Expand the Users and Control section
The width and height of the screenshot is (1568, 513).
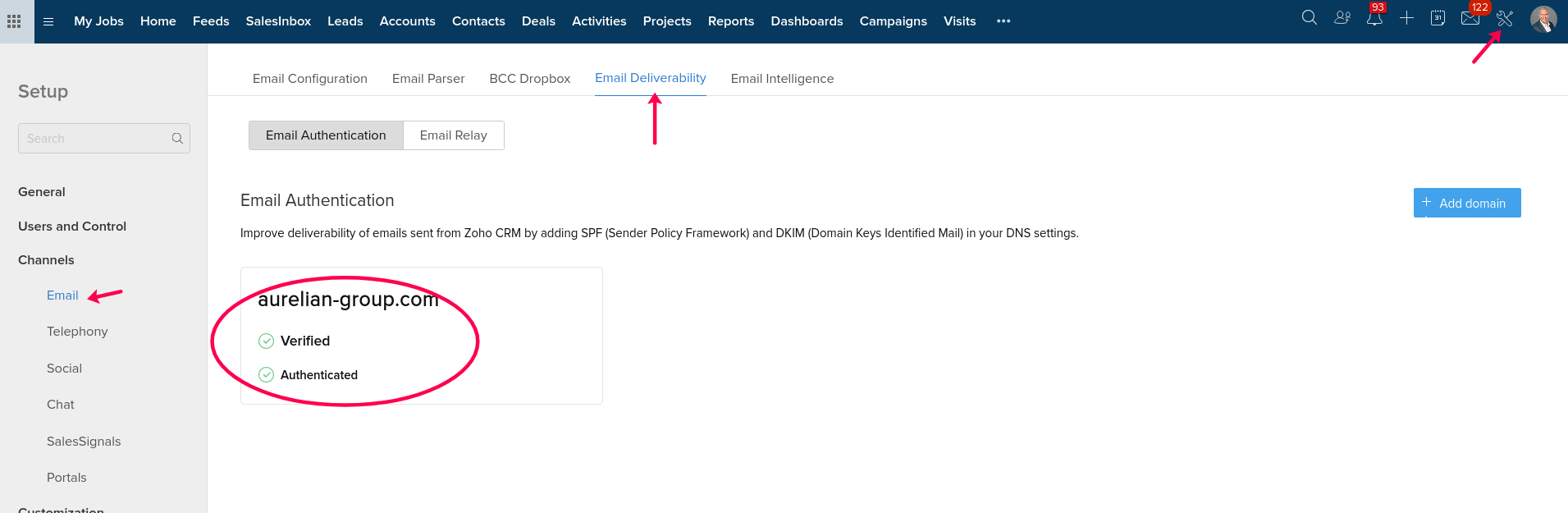click(72, 227)
